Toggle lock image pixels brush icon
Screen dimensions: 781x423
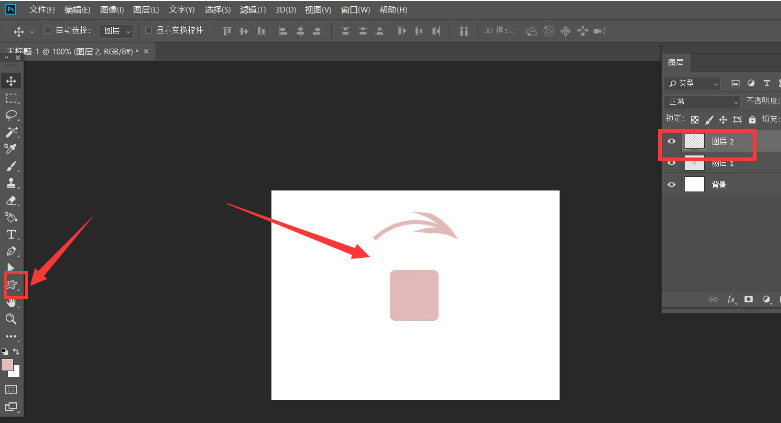pos(709,120)
